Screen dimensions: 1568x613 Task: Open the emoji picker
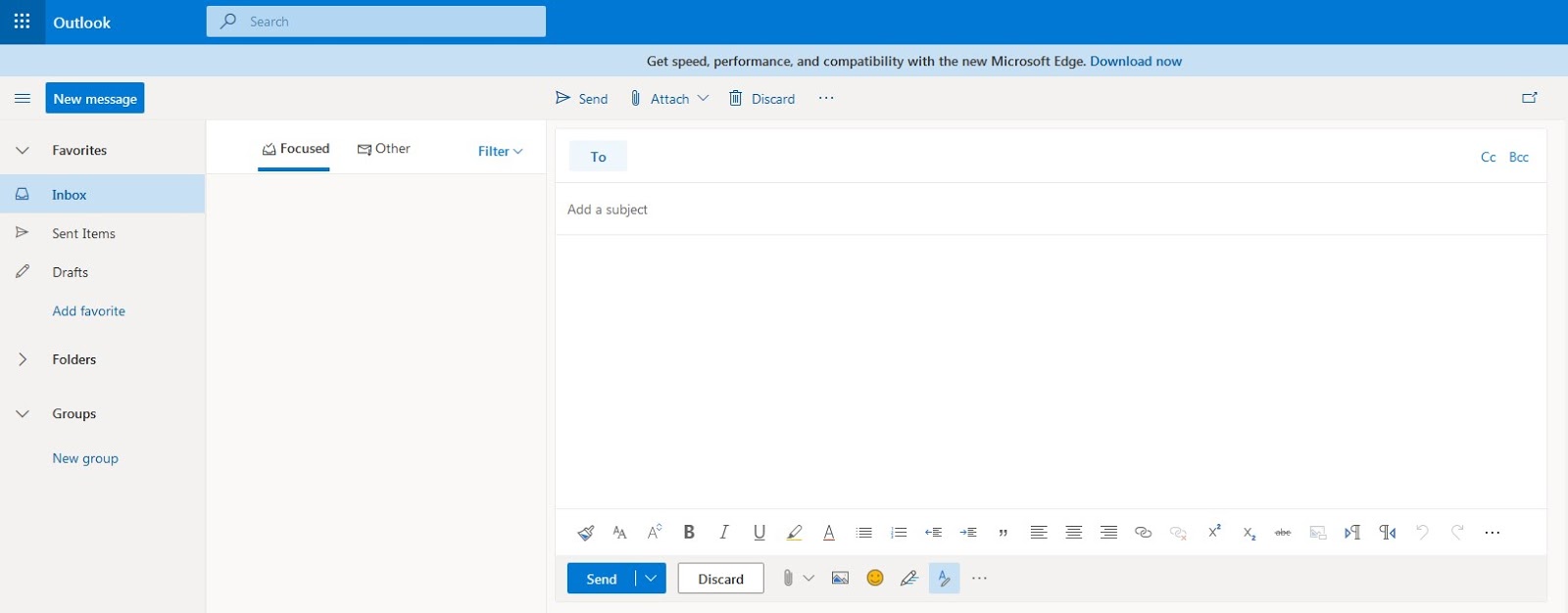pos(875,578)
